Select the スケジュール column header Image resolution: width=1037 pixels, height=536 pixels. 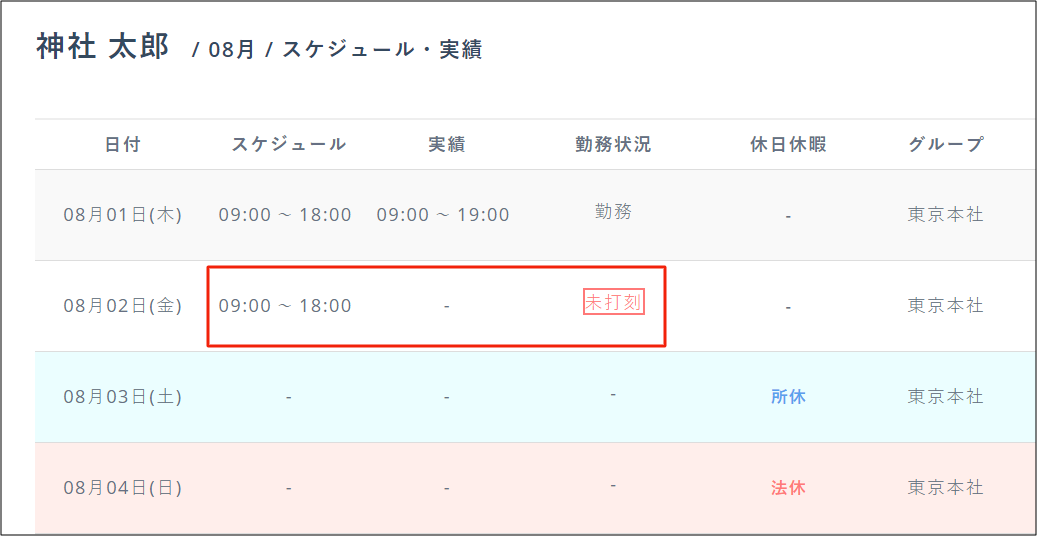pyautogui.click(x=289, y=144)
